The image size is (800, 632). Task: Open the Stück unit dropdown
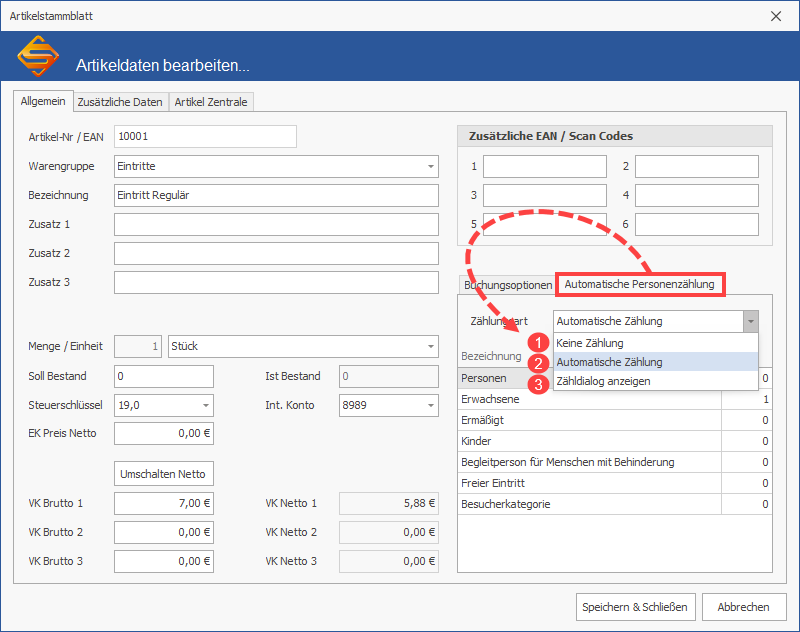[430, 347]
